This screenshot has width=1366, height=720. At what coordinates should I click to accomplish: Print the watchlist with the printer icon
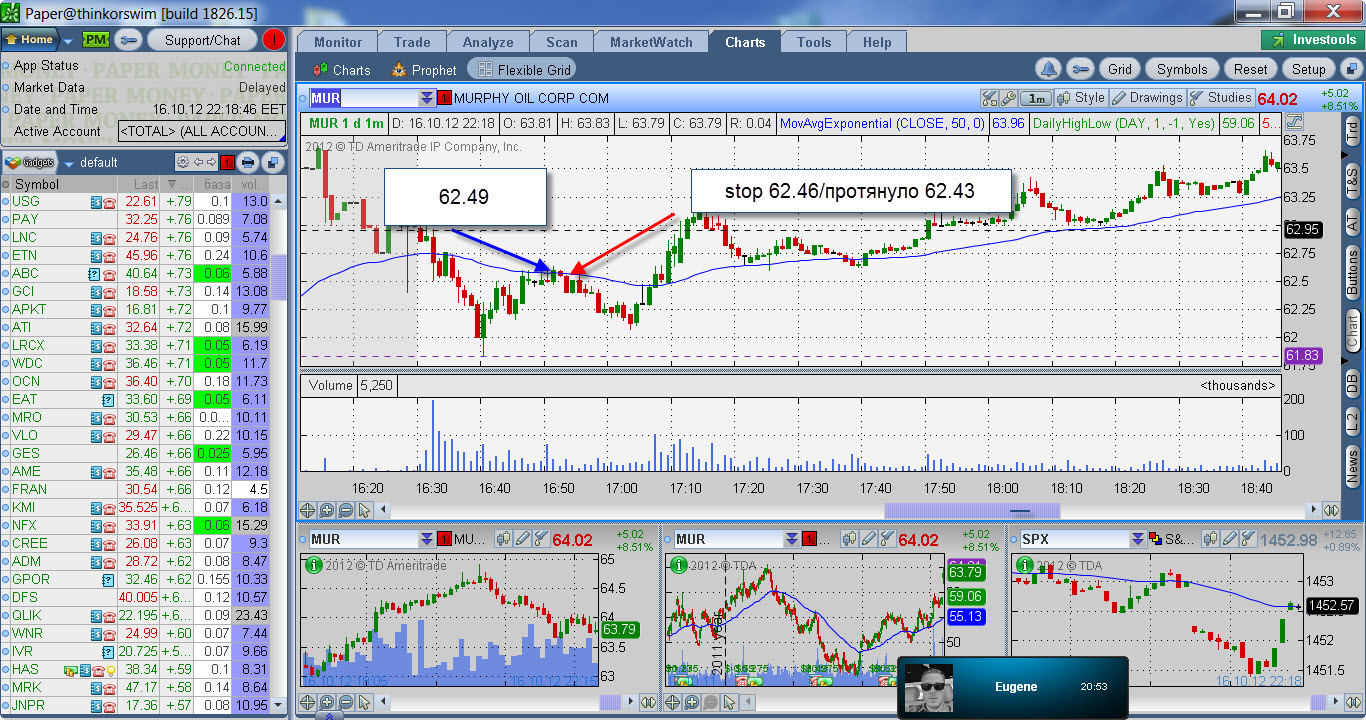(x=248, y=162)
